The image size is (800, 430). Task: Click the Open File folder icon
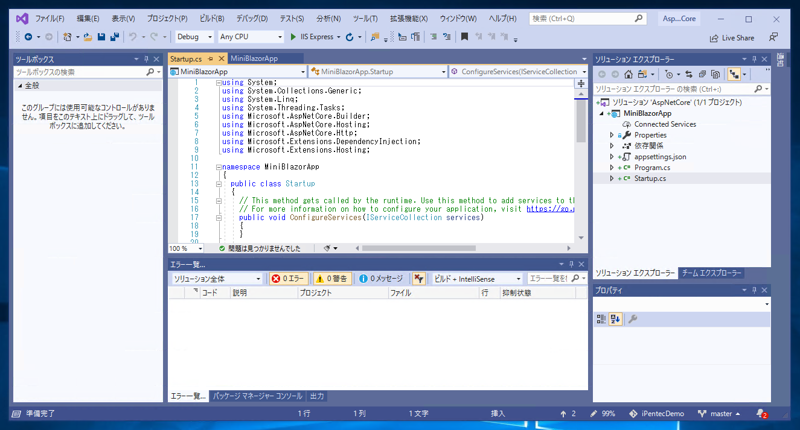click(x=88, y=37)
